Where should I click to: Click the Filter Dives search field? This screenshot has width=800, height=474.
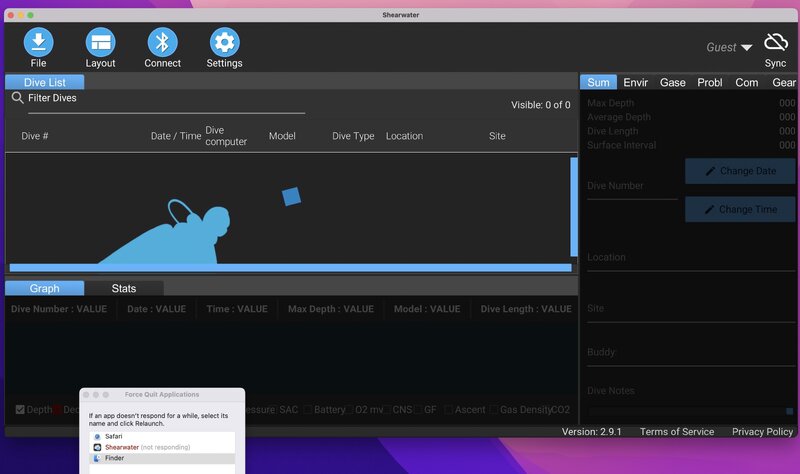point(166,101)
